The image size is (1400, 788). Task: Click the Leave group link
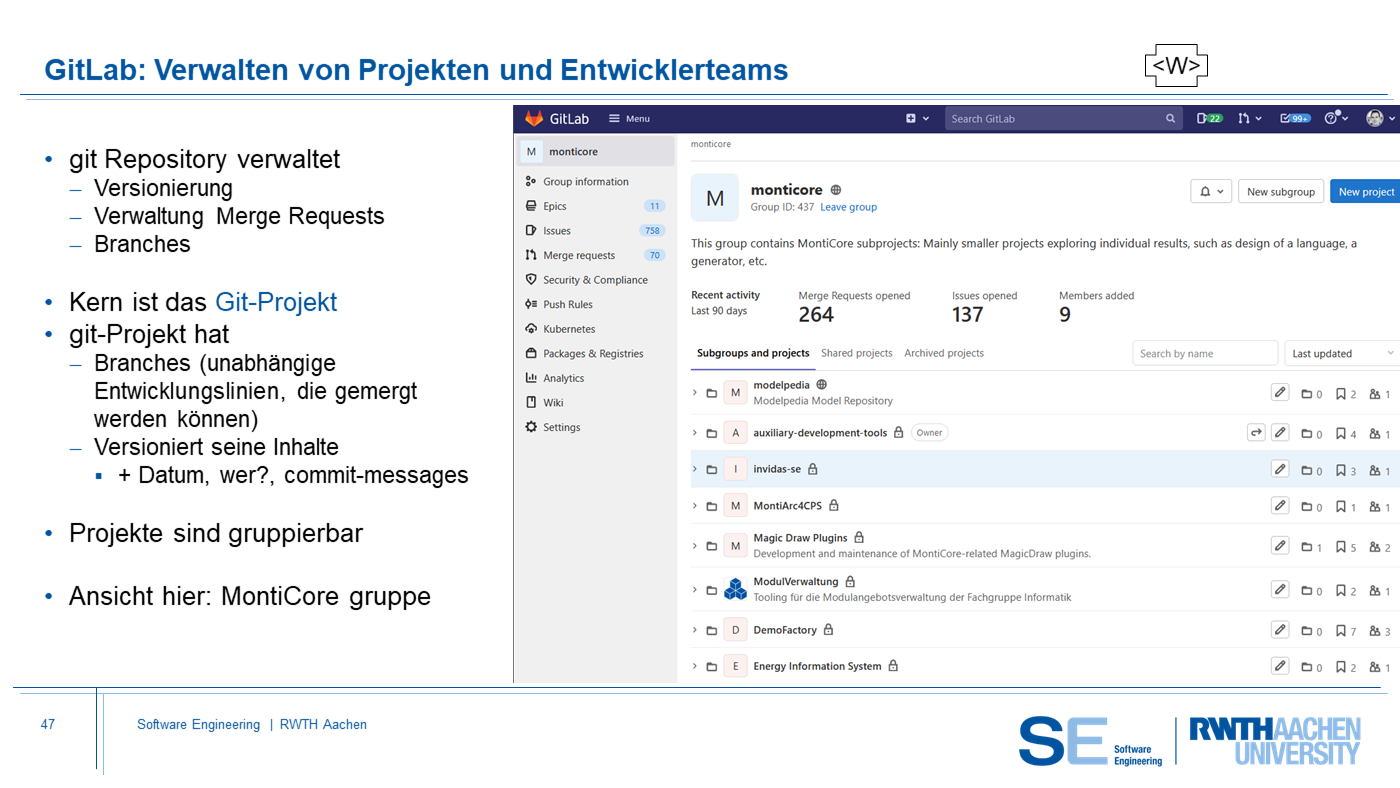pos(848,207)
